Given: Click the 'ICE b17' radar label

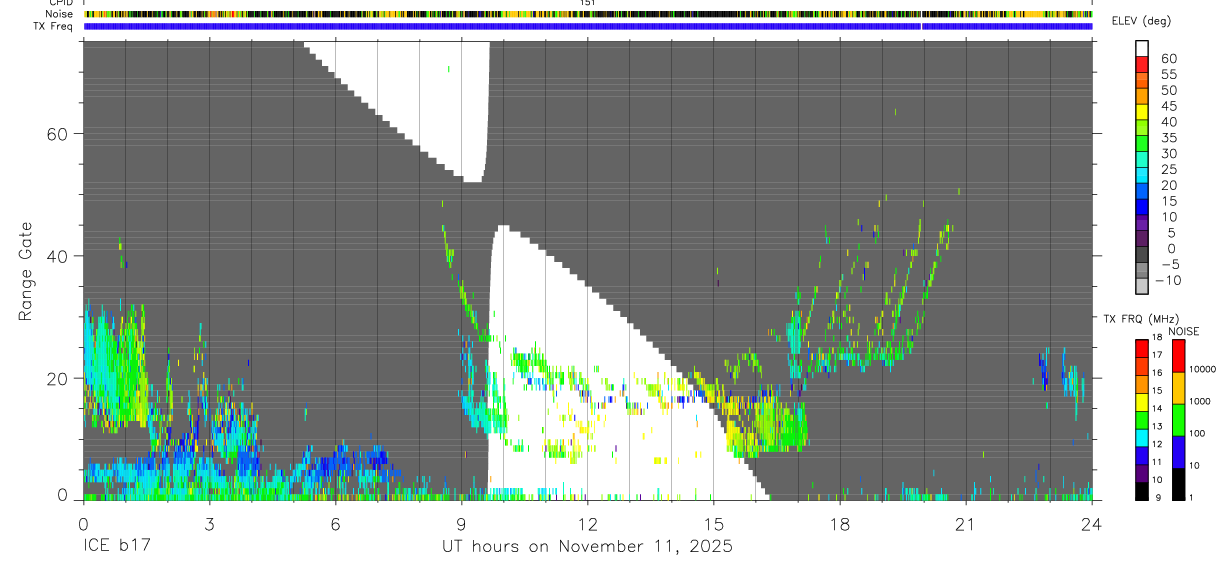Looking at the screenshot, I should (117, 547).
